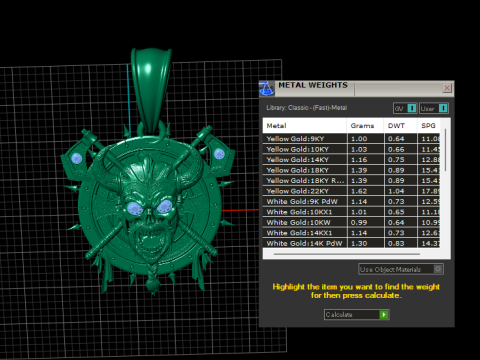Click the SPG column header
The width and height of the screenshot is (480, 360).
(429, 126)
